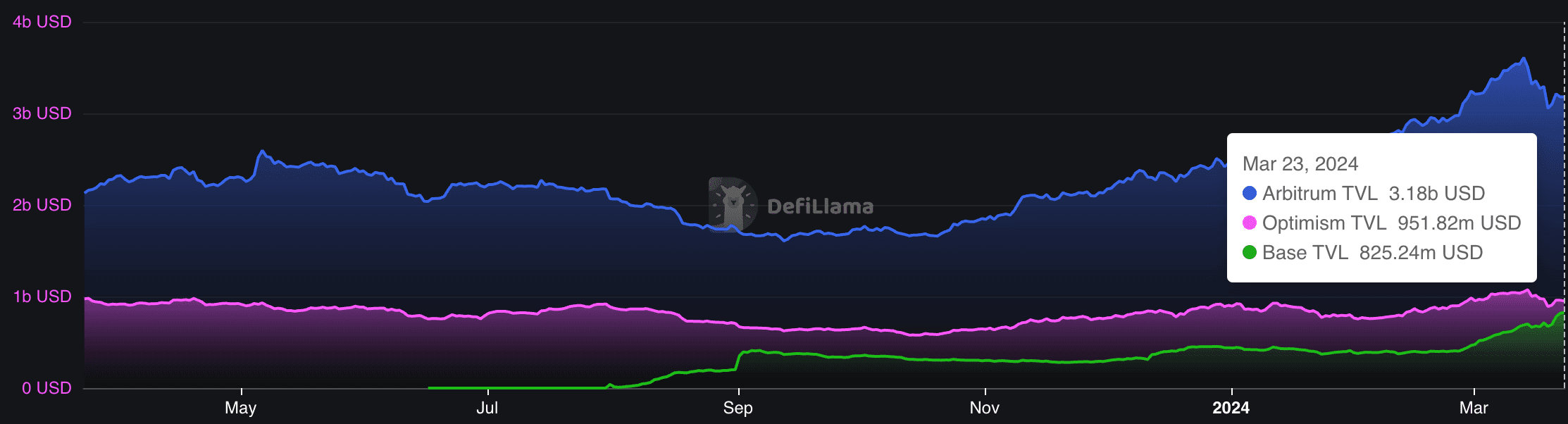
Task: Click the green Base TVL legend dot
Action: [x=1250, y=252]
